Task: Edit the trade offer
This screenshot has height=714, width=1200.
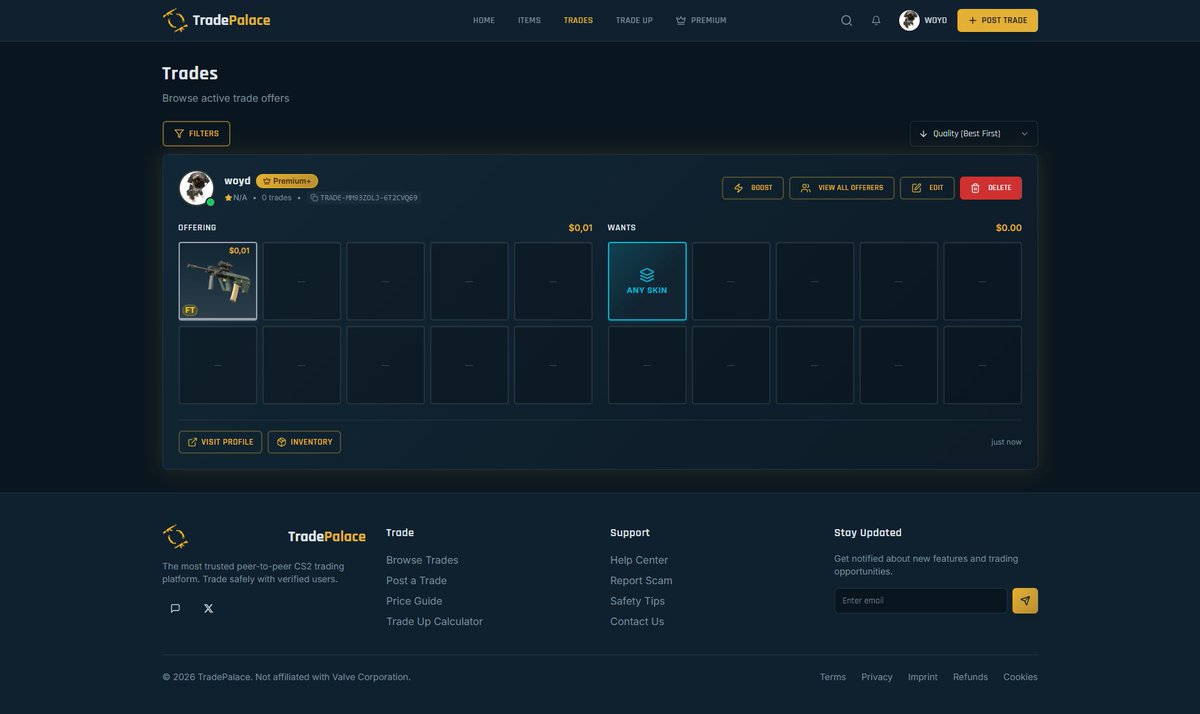Action: [x=927, y=188]
